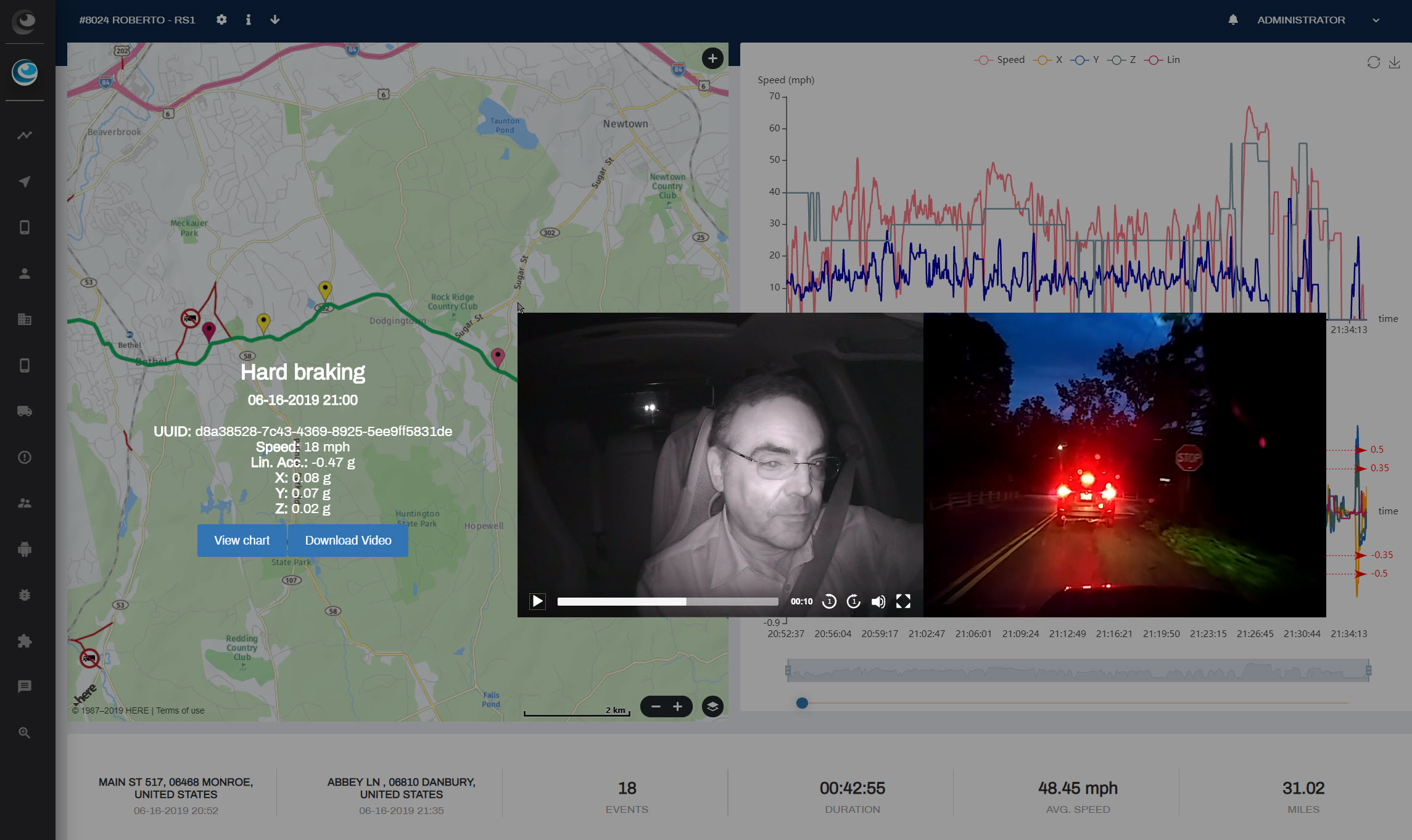Click the Newtown label on map

(625, 123)
